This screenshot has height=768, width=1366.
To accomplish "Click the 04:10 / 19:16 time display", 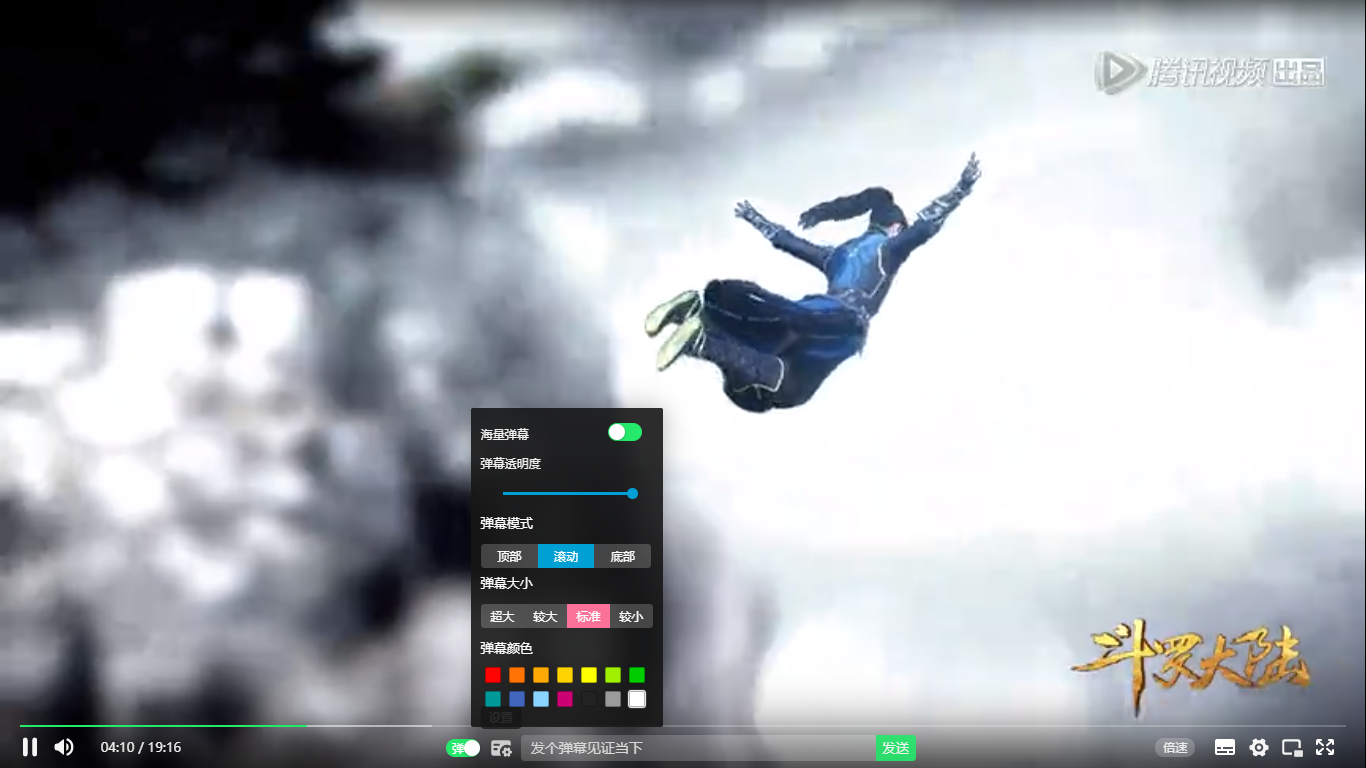I will [141, 747].
